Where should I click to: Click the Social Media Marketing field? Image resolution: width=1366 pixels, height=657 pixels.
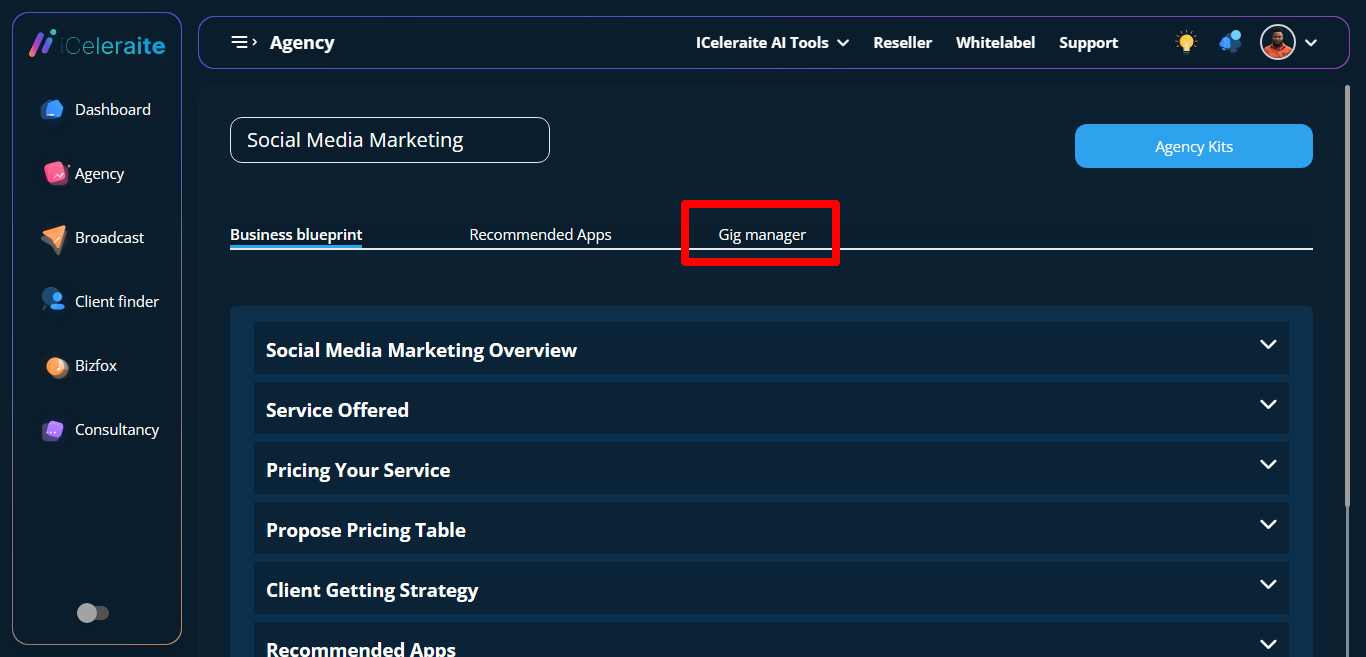[x=389, y=140]
